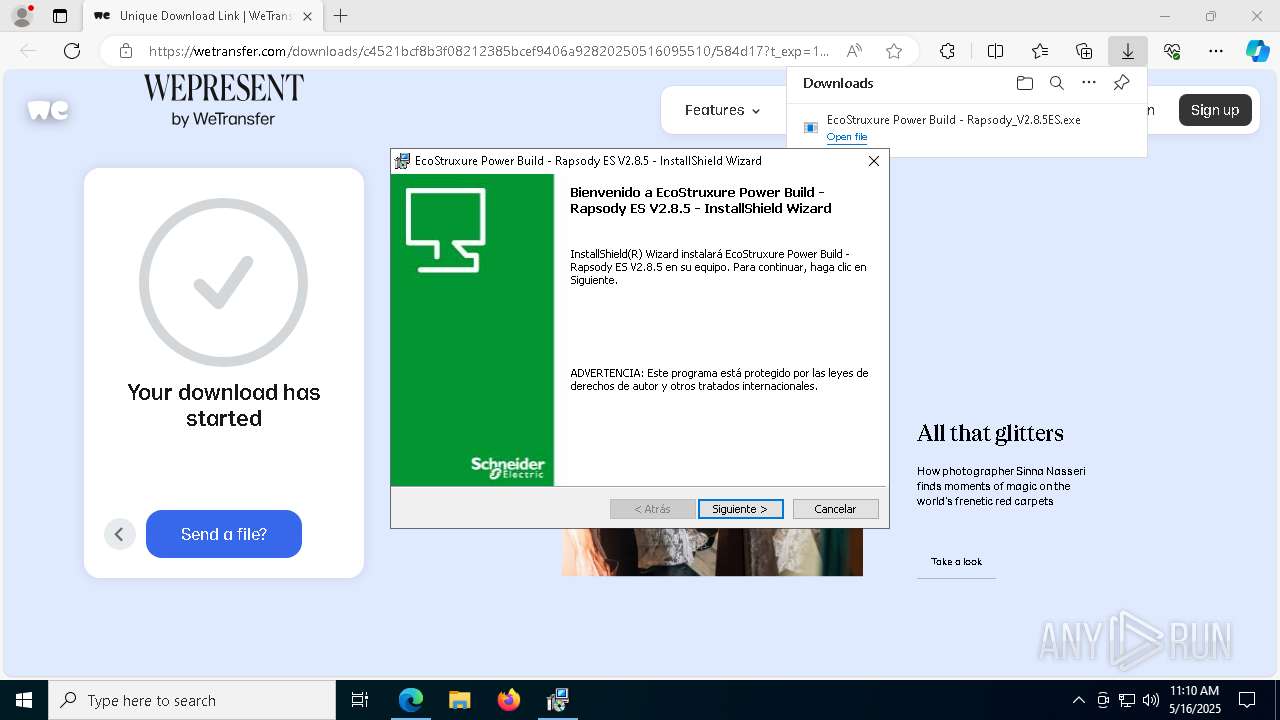Open the clock and date flyout
This screenshot has height=720, width=1280.
(x=1195, y=700)
